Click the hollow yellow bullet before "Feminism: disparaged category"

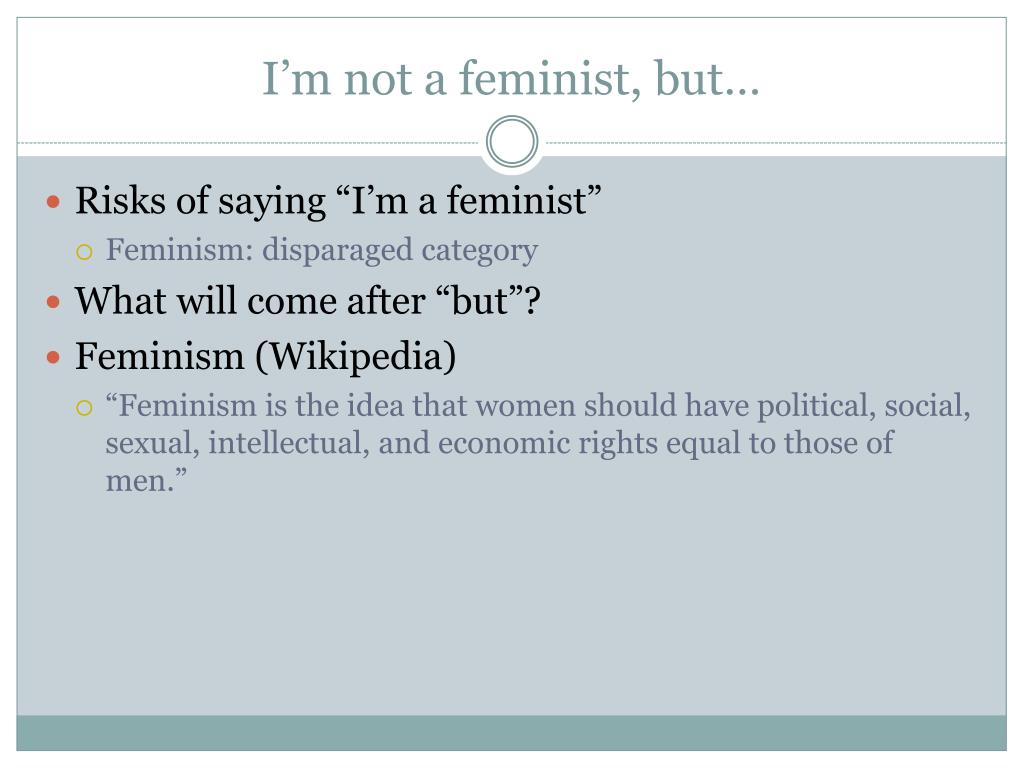pyautogui.click(x=84, y=252)
